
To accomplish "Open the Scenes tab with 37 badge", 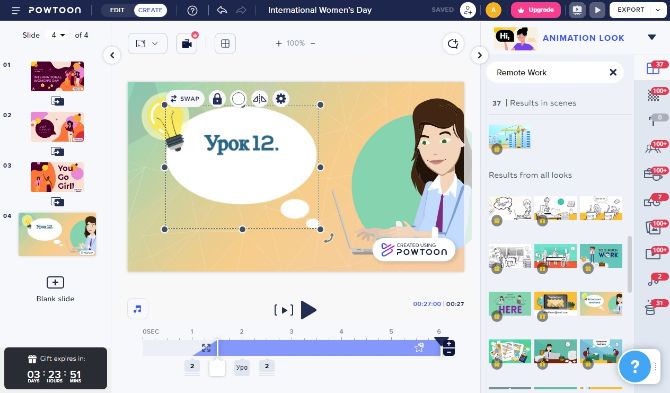I will [654, 67].
